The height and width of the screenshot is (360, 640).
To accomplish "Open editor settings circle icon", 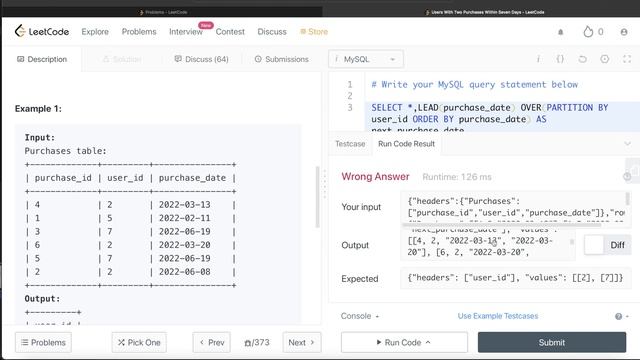I will coord(604,59).
